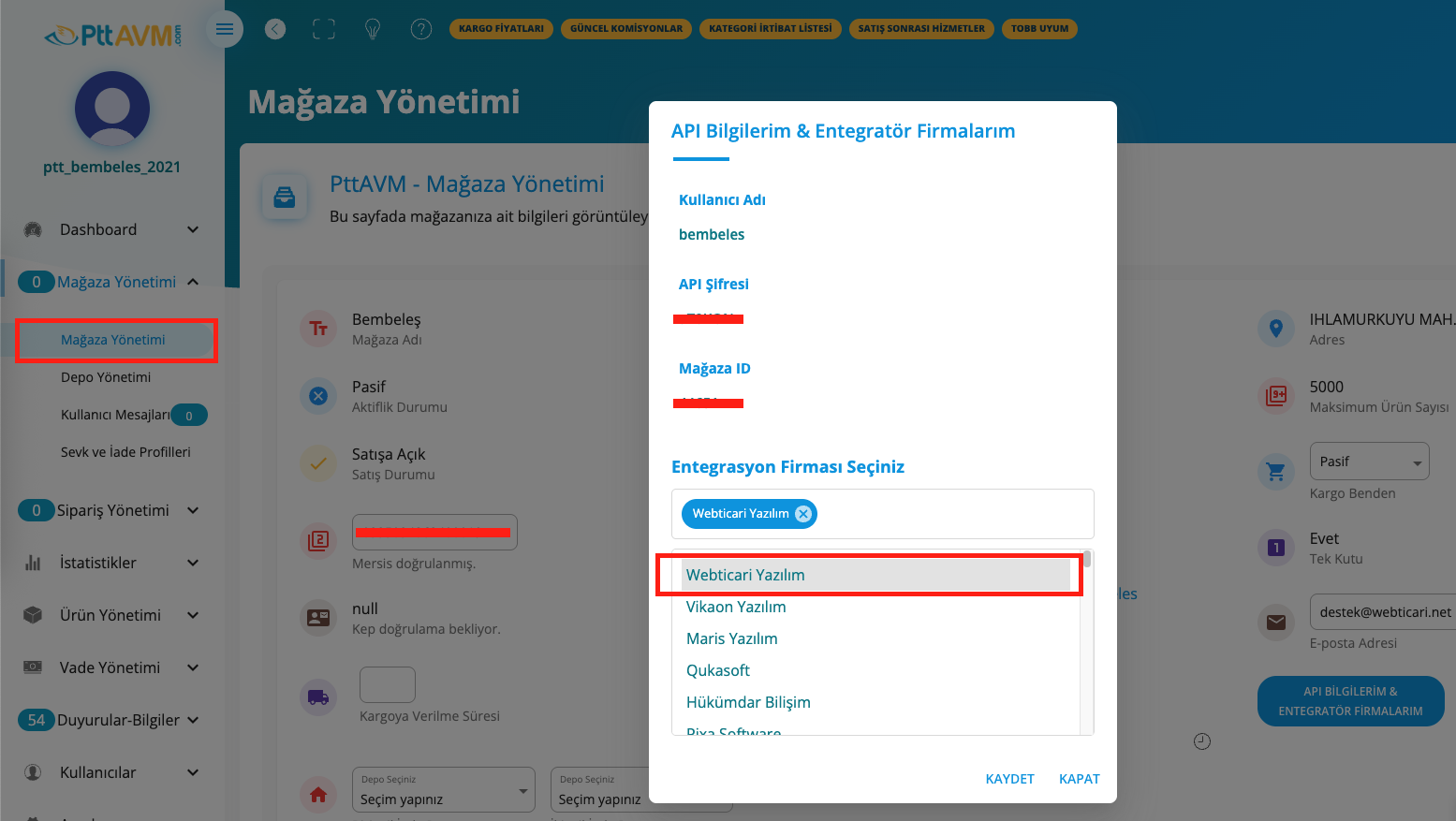Click the user profile avatar
1456x821 pixels.
112,109
